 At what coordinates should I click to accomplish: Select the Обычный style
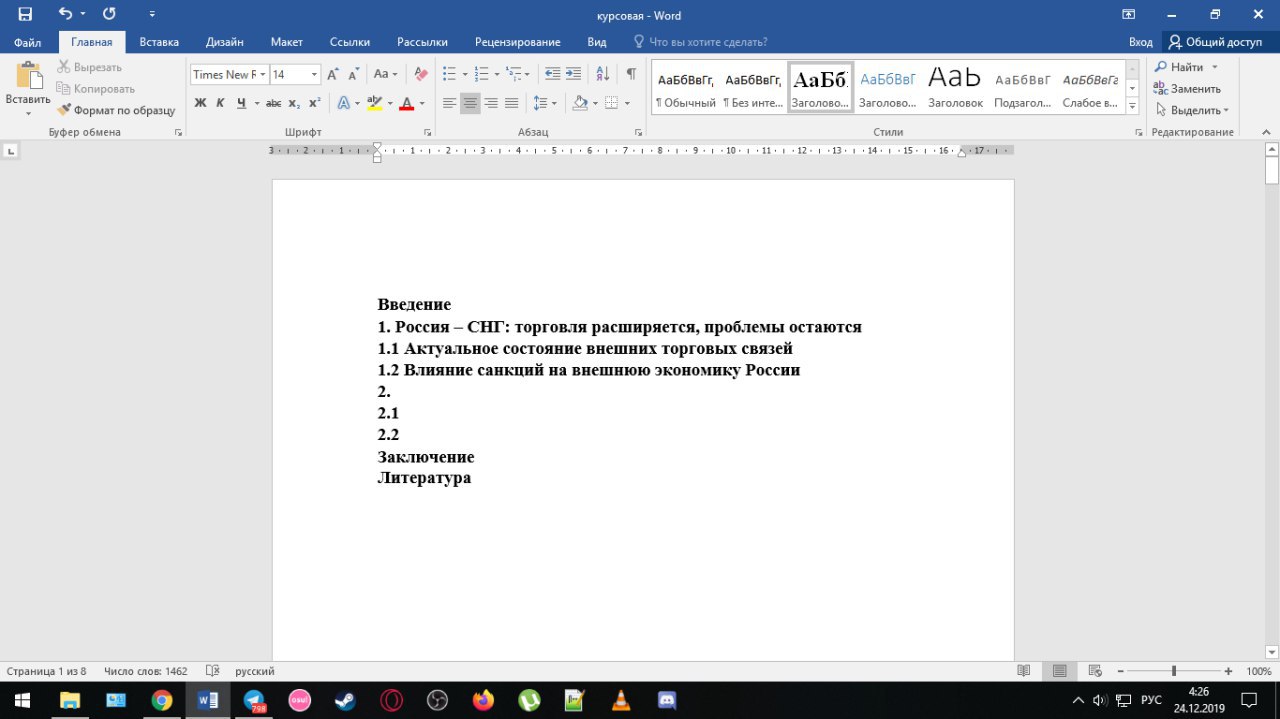coord(686,88)
